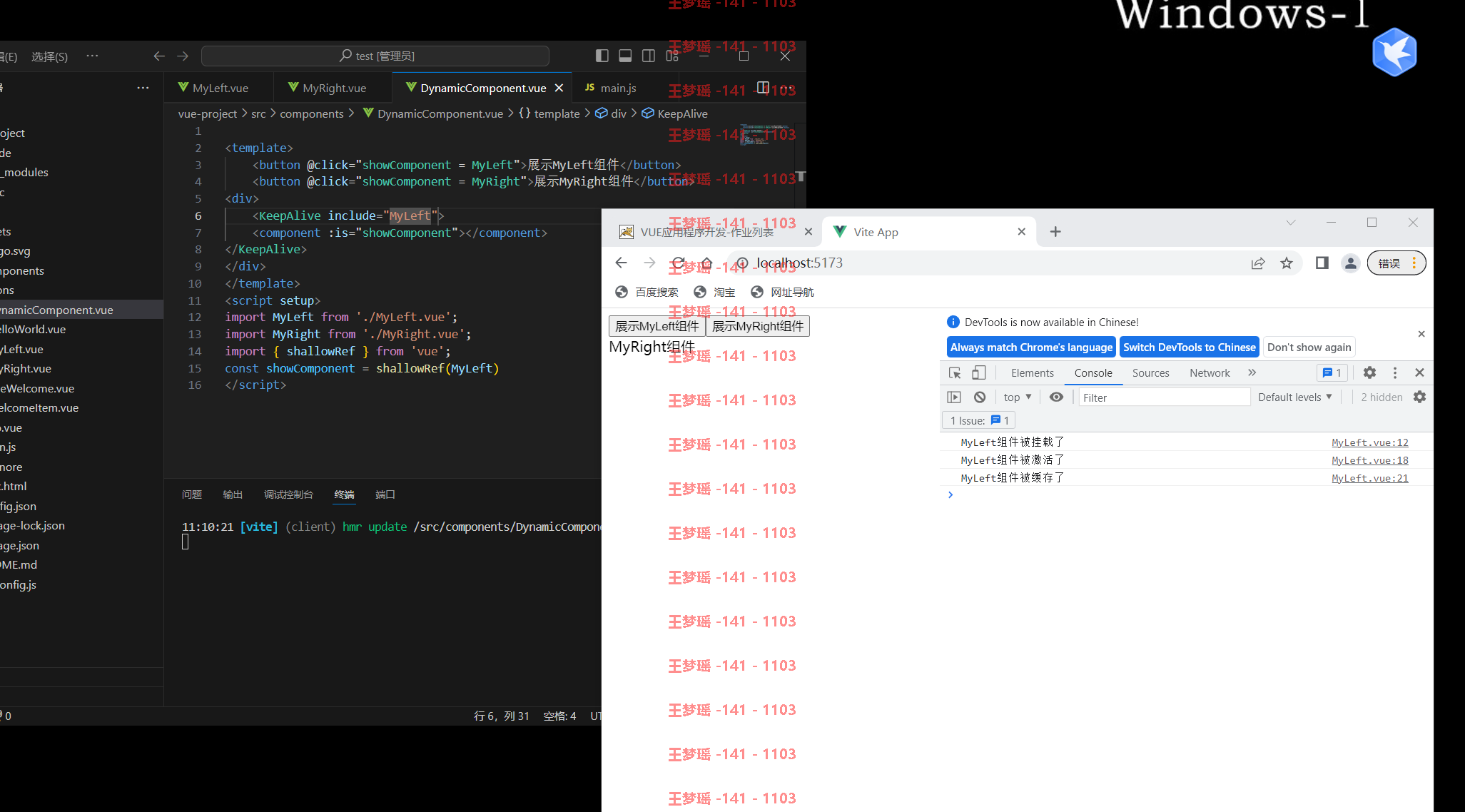The height and width of the screenshot is (812, 1465).
Task: Switch to VUE应用程序开发-作业列表 browser tab
Action: [706, 232]
